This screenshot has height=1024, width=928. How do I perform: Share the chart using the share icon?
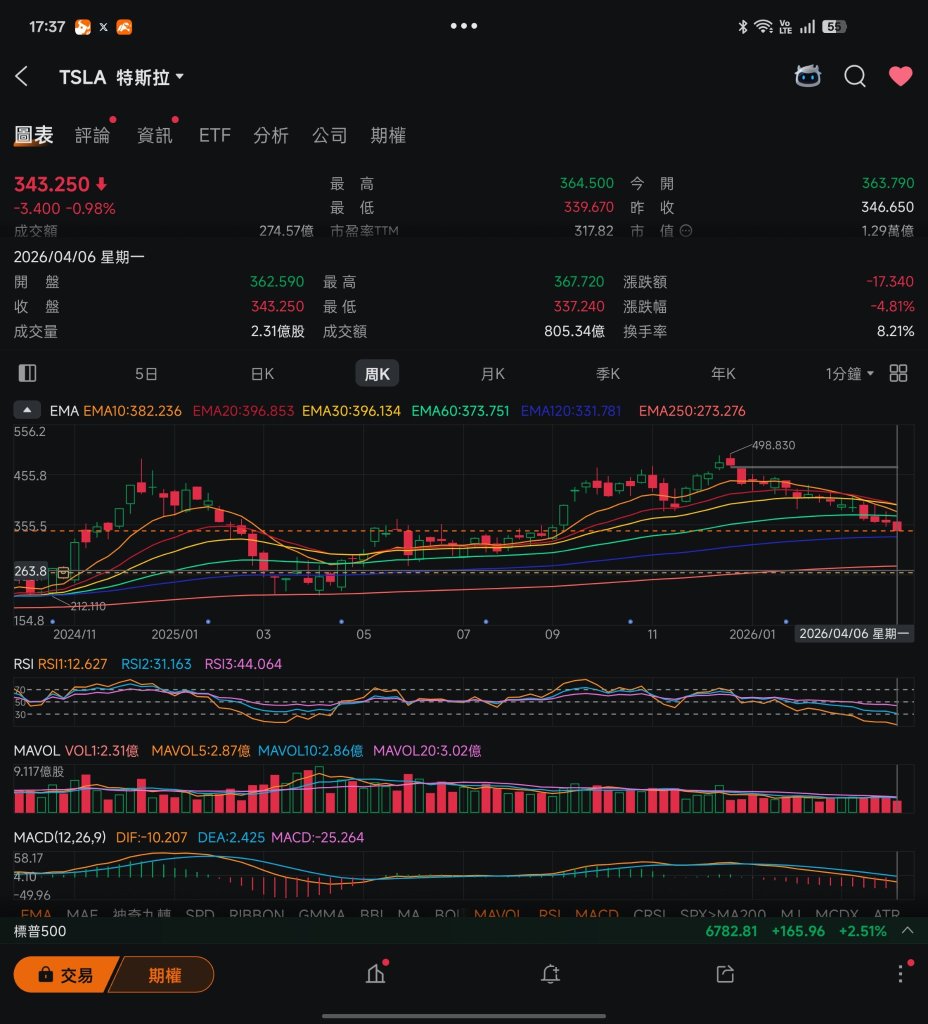pyautogui.click(x=725, y=974)
